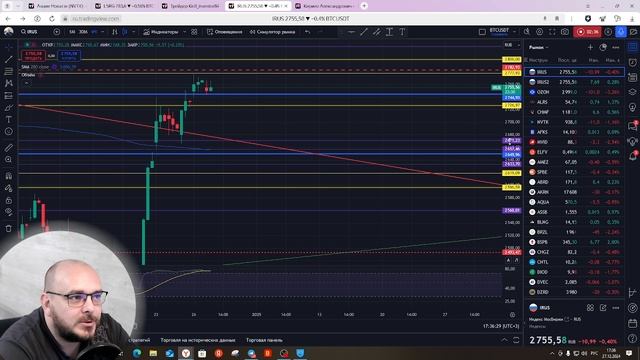Collapse the indicator legend chevron

[x=27, y=83]
